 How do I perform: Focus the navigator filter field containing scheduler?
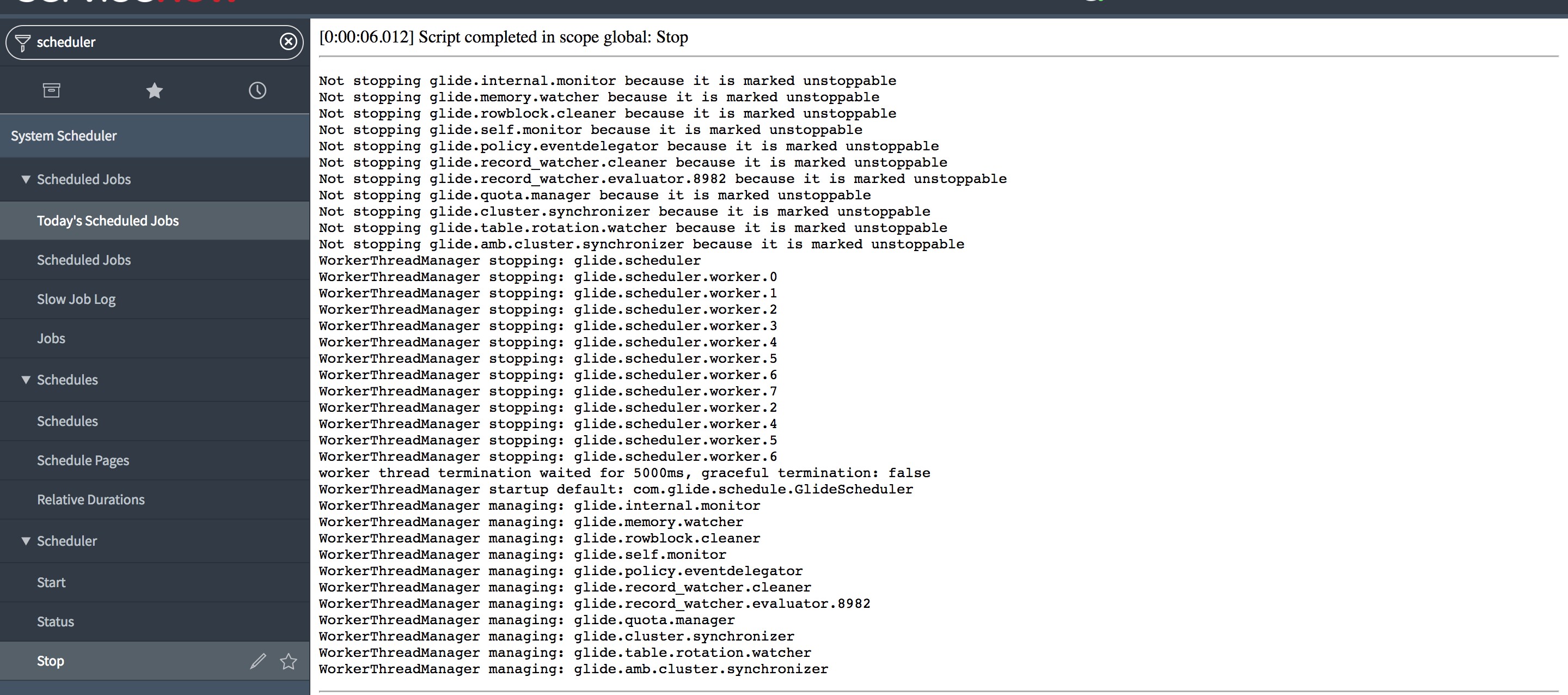pyautogui.click(x=155, y=42)
